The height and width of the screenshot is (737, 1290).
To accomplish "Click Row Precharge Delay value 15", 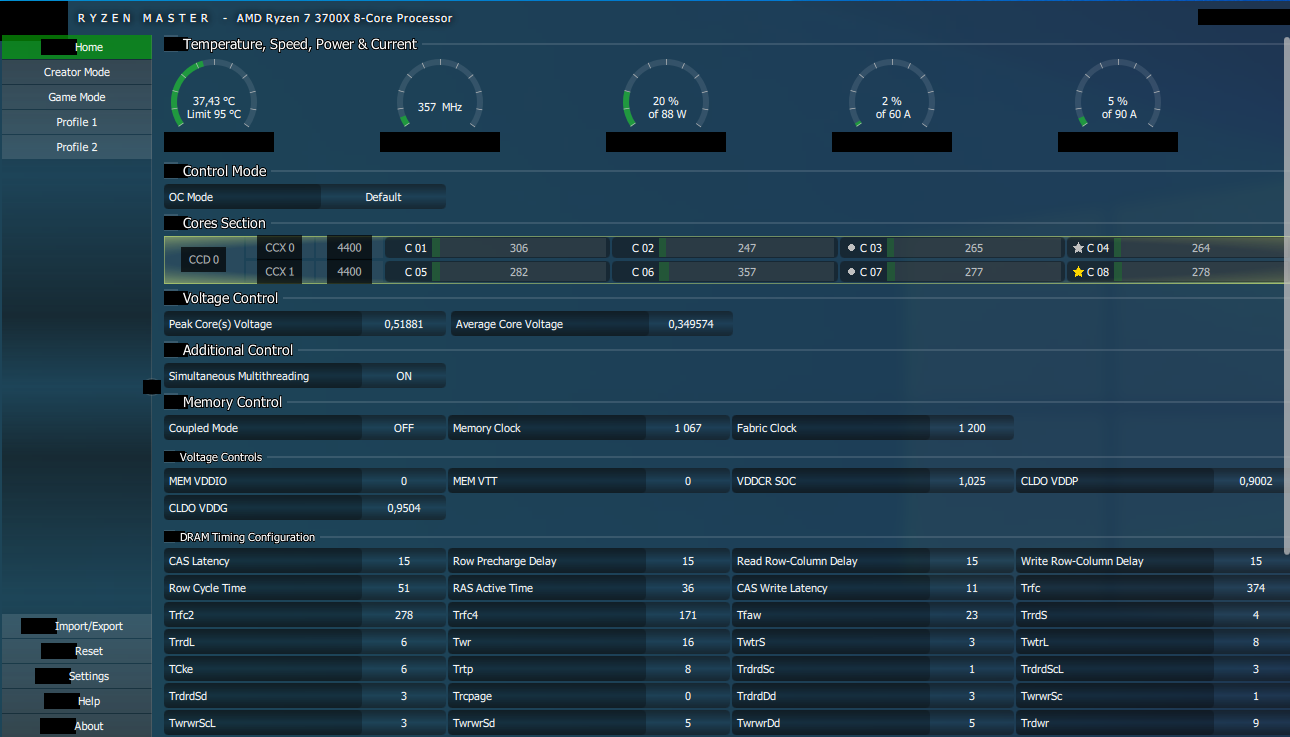I will coord(688,561).
